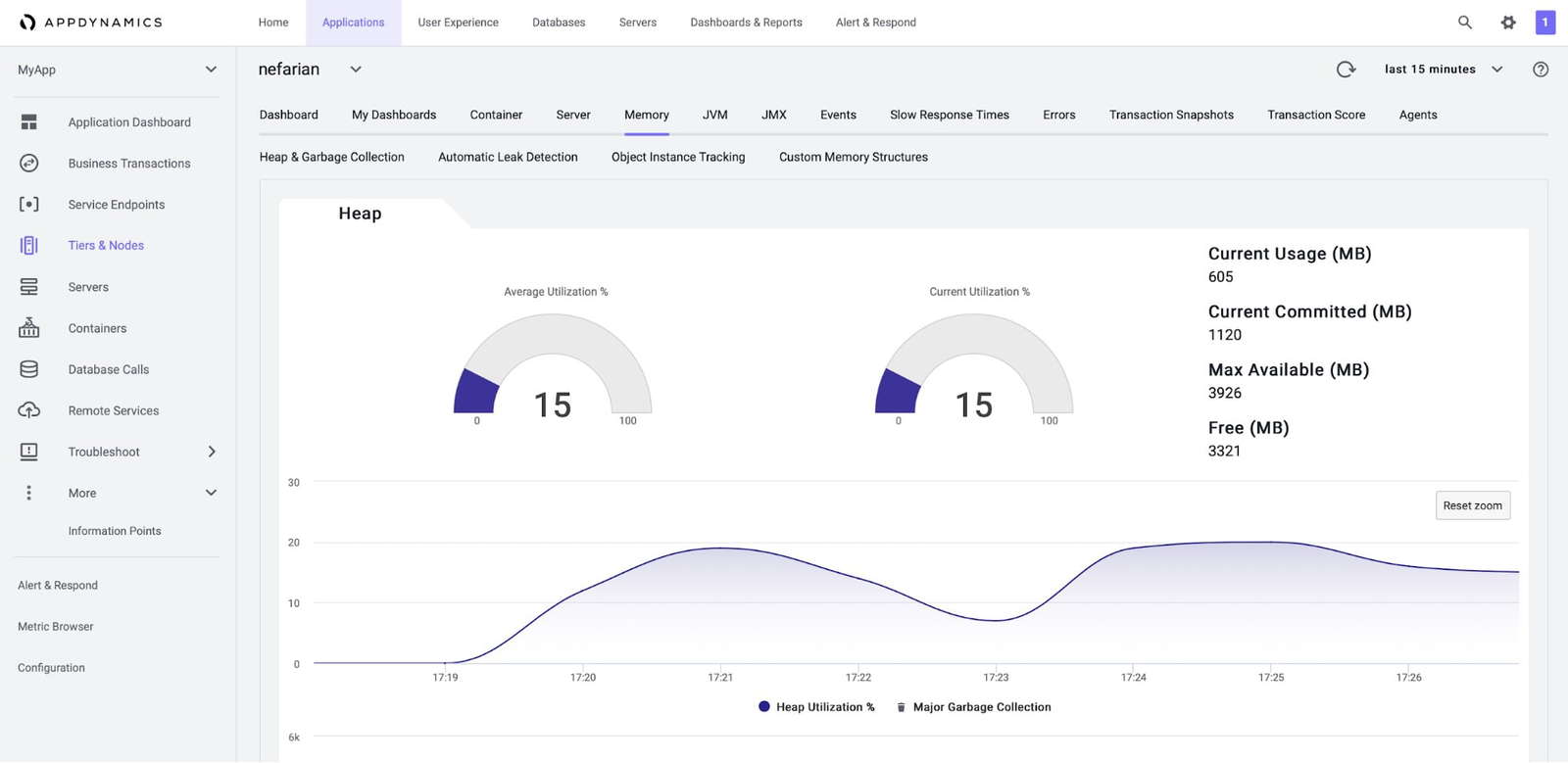Open the Errors tab
The height and width of the screenshot is (763, 1568).
point(1059,115)
